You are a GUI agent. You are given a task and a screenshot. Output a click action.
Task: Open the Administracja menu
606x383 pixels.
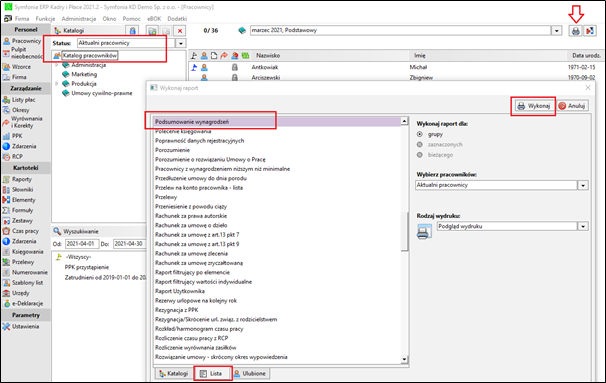[x=79, y=19]
